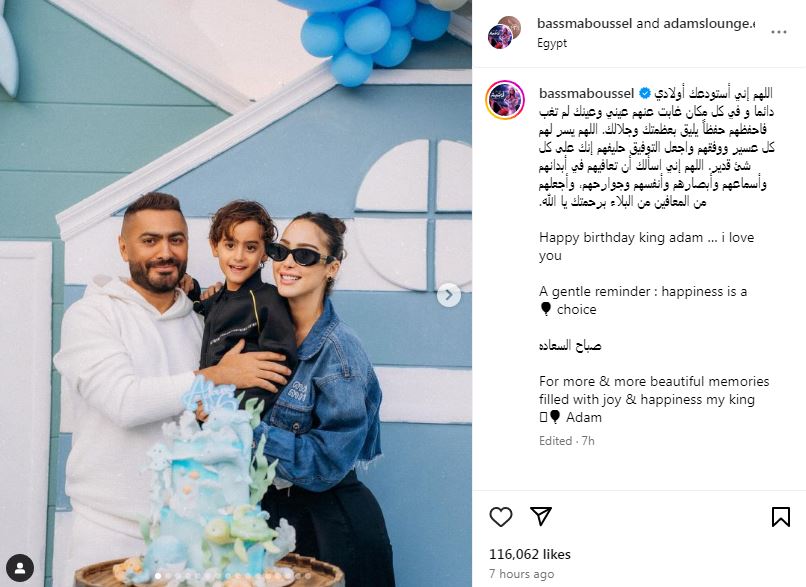Share the post via paper plane icon
Screen dimensions: 806x587
click(x=541, y=516)
